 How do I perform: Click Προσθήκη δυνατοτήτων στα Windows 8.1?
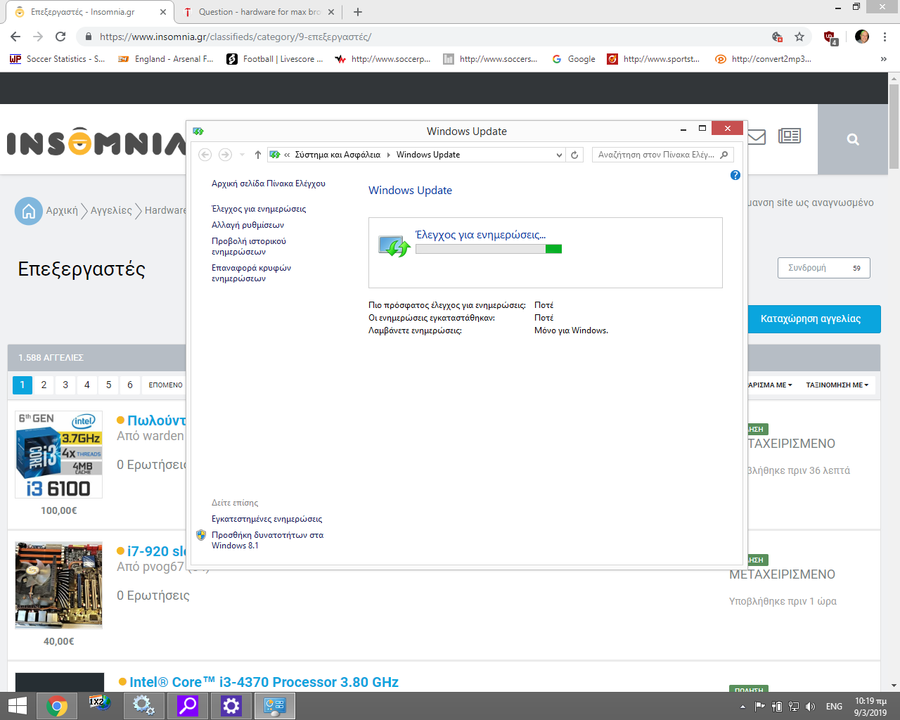click(x=267, y=540)
